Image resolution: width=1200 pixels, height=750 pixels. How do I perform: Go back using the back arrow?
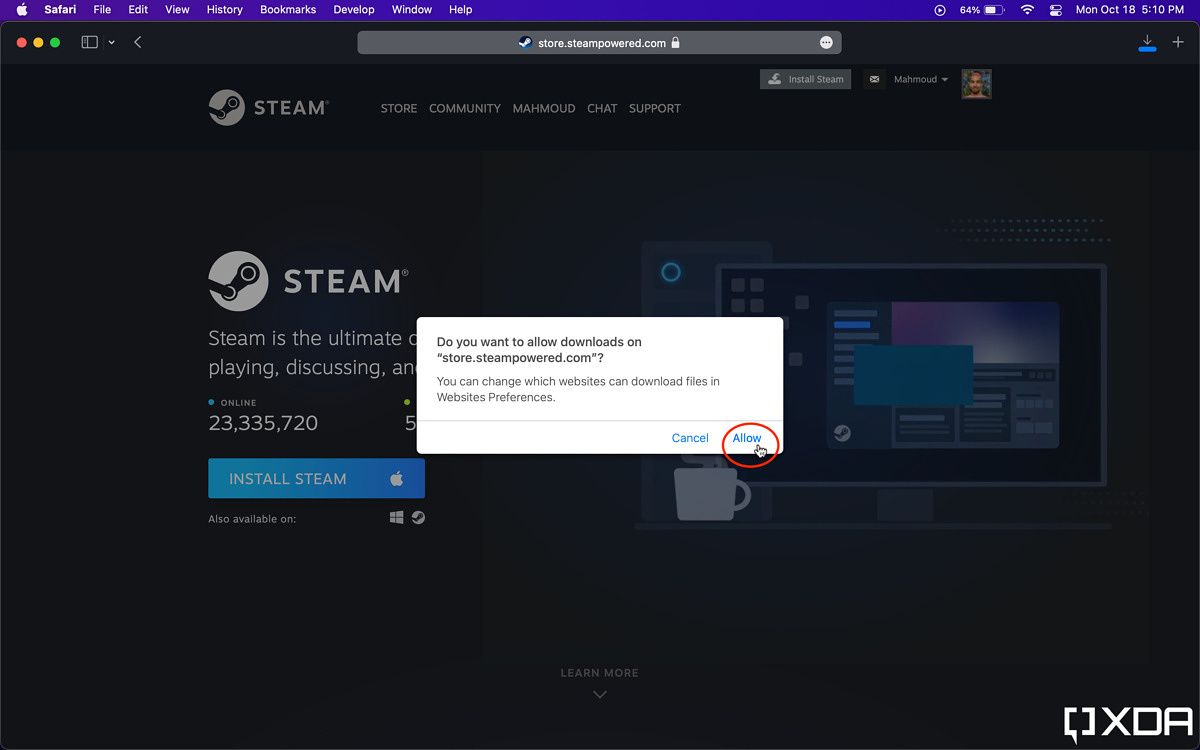[x=138, y=42]
